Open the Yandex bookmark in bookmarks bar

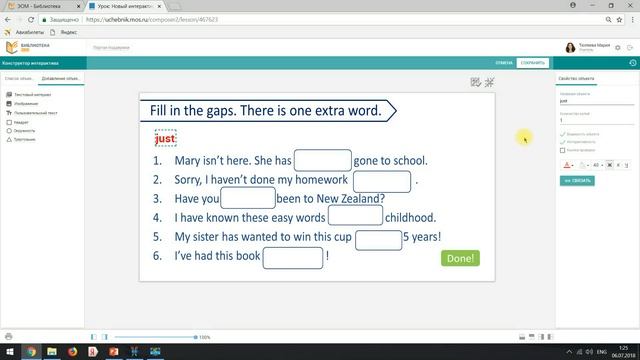64,32
